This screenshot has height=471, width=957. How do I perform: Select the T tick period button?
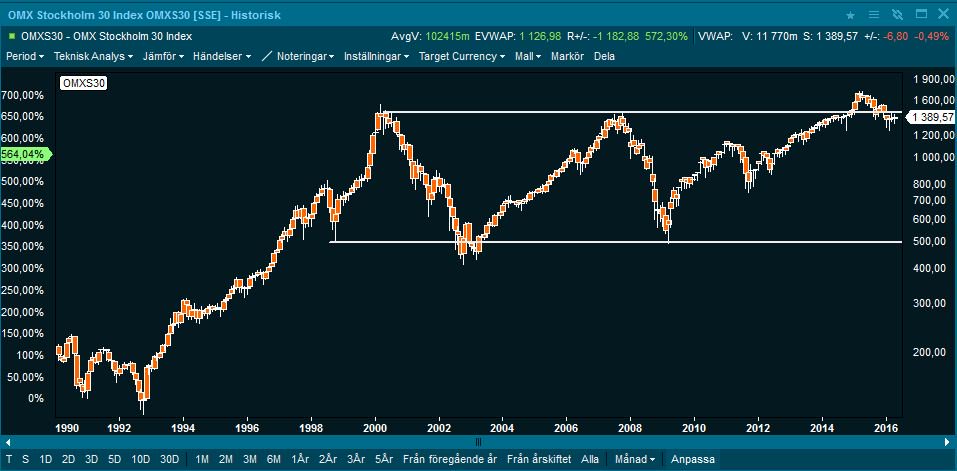tap(9, 459)
